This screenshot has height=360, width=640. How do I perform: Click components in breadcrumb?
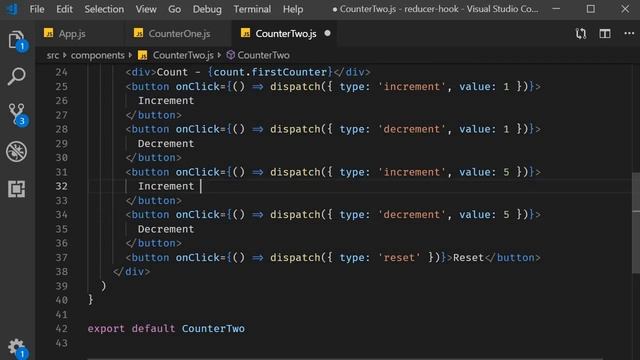pyautogui.click(x=98, y=55)
